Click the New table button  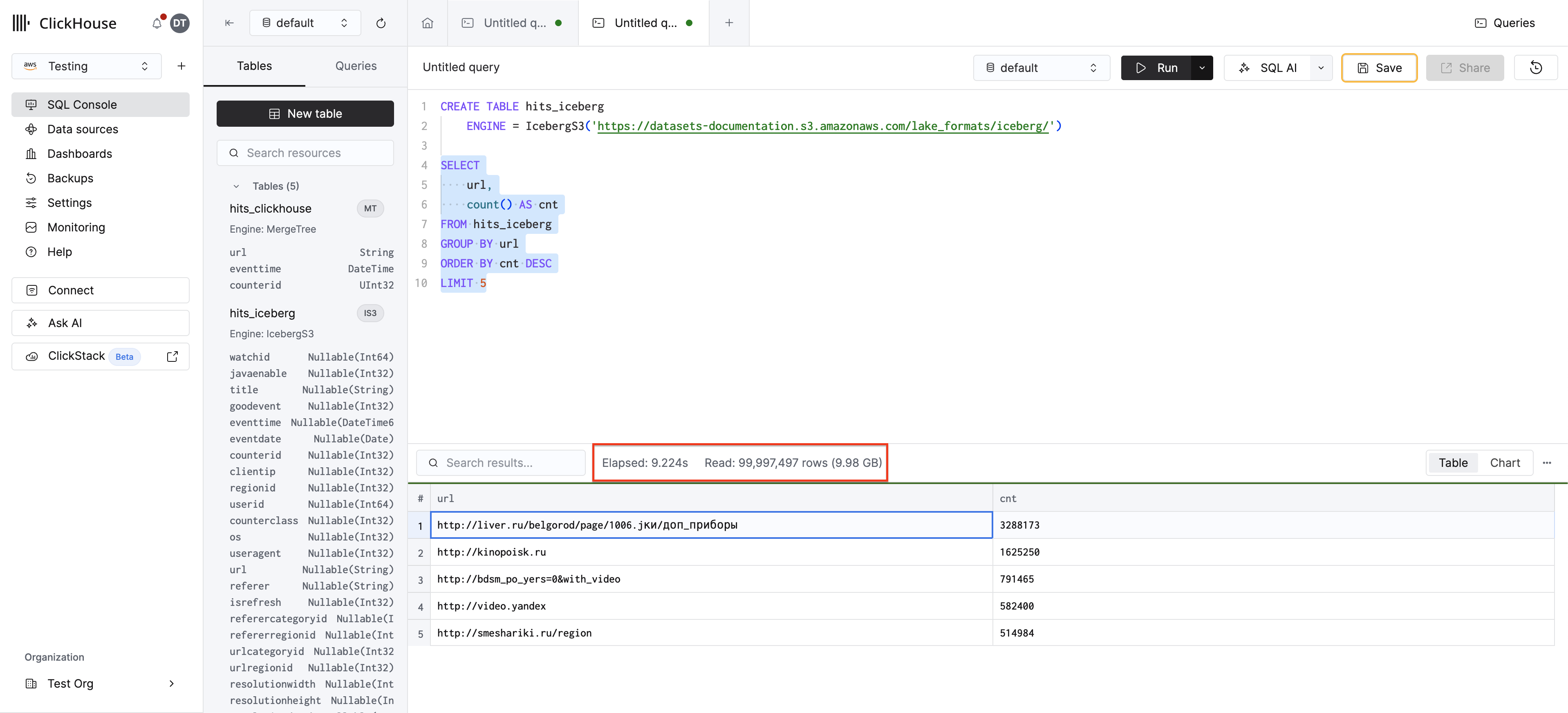(305, 114)
